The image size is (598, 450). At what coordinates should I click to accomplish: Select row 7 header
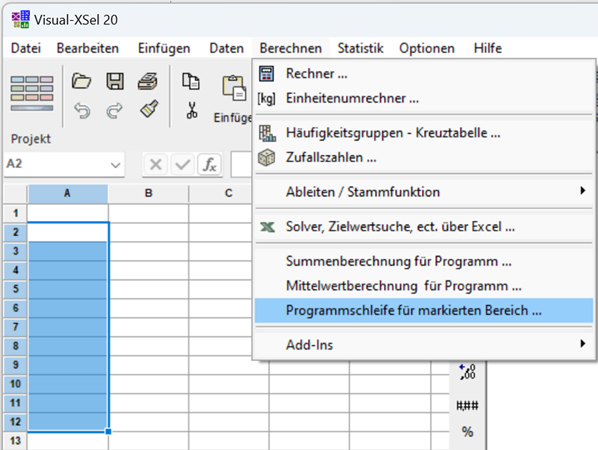click(15, 327)
